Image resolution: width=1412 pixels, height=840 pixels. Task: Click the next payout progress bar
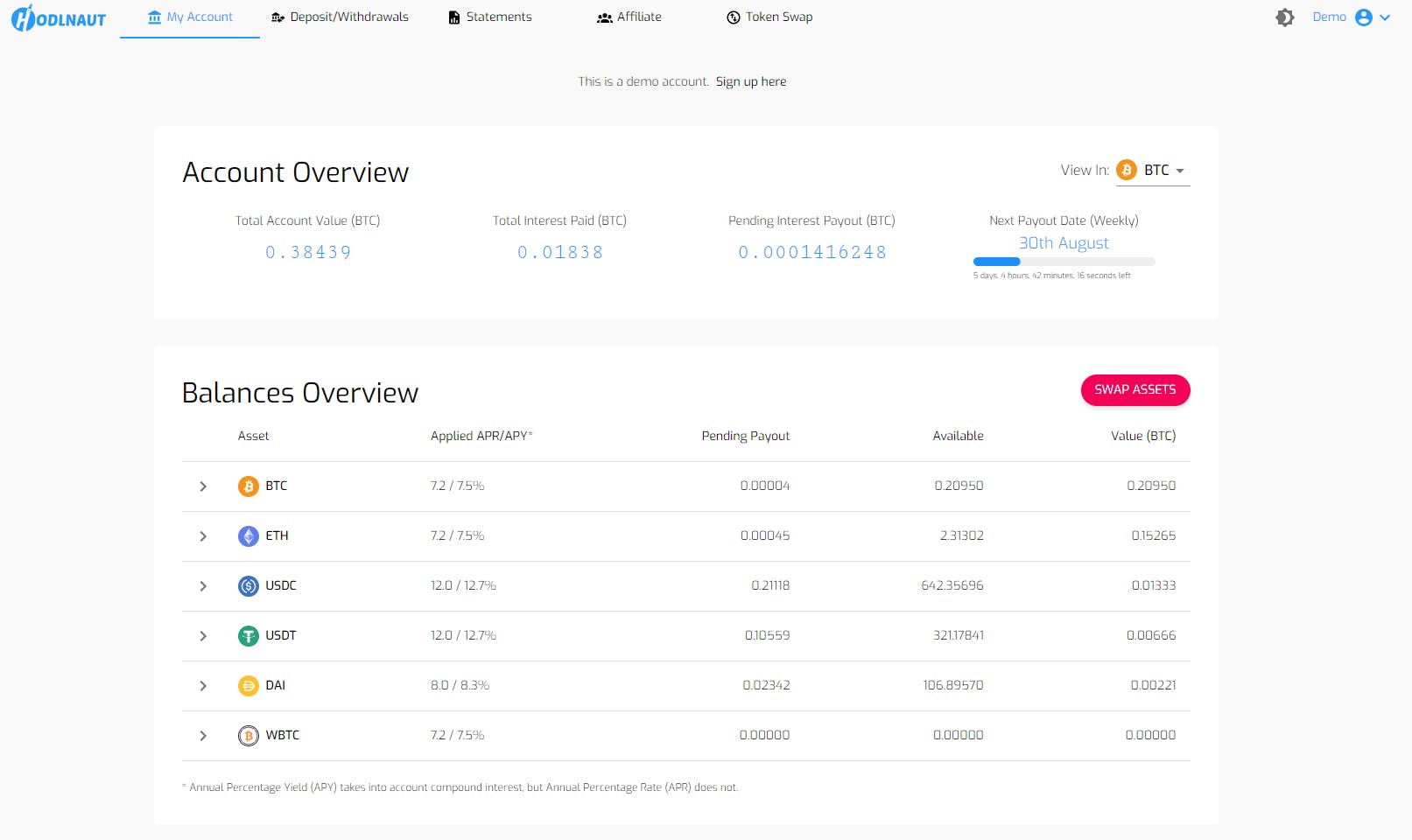point(1064,262)
